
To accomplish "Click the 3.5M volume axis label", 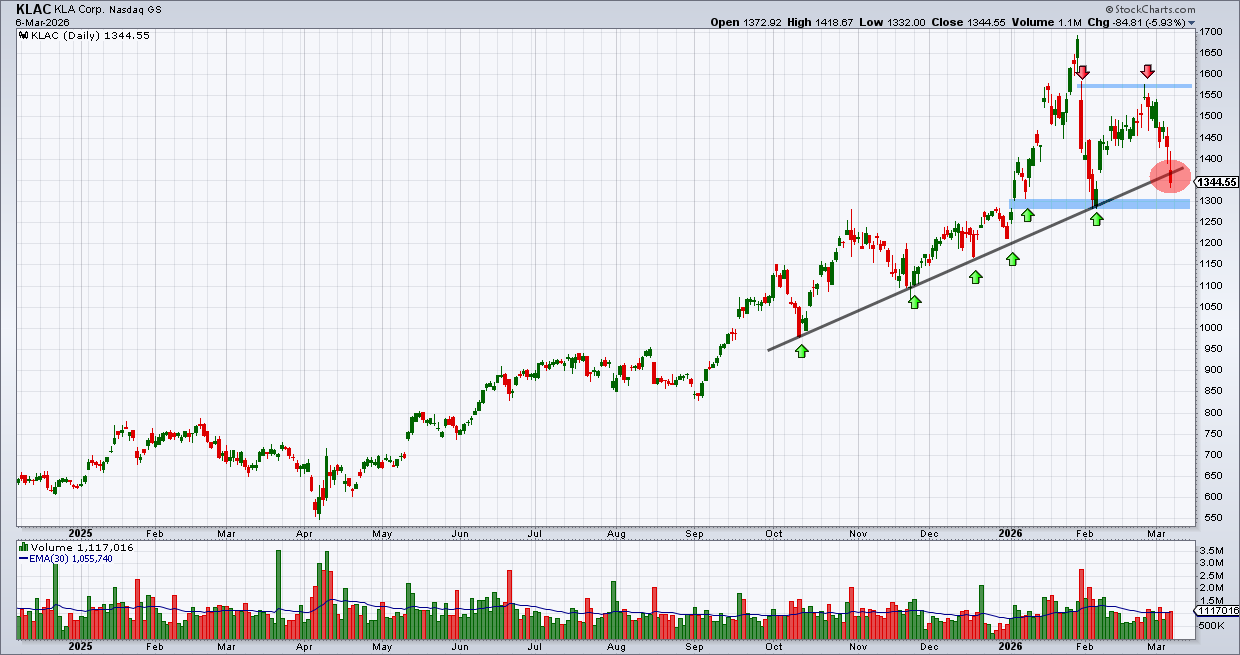I will tap(1210, 551).
